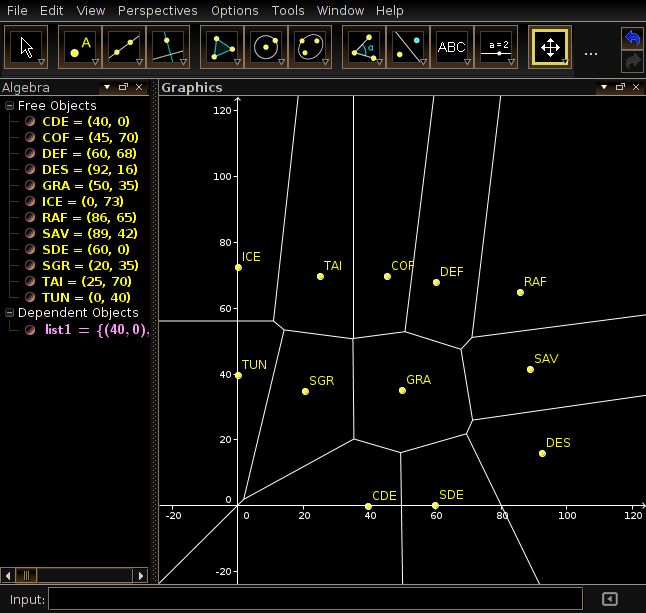
Task: Select the Line through Two Points tool
Action: pyautogui.click(x=124, y=47)
